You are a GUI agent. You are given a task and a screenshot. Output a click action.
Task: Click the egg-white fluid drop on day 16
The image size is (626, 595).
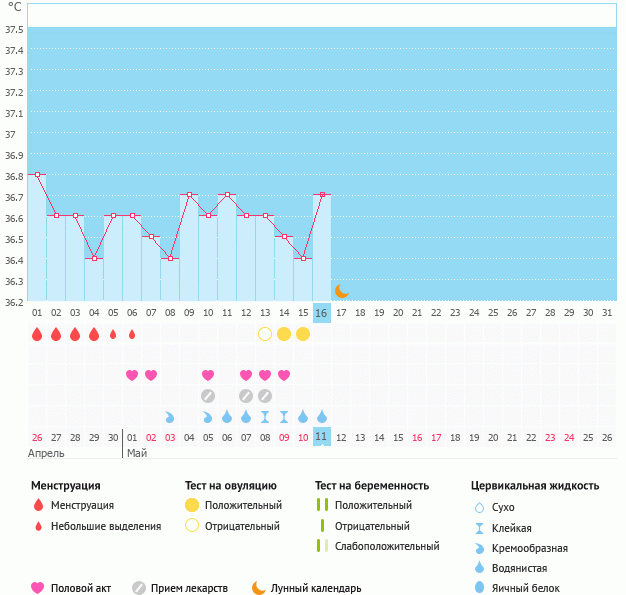point(322,416)
